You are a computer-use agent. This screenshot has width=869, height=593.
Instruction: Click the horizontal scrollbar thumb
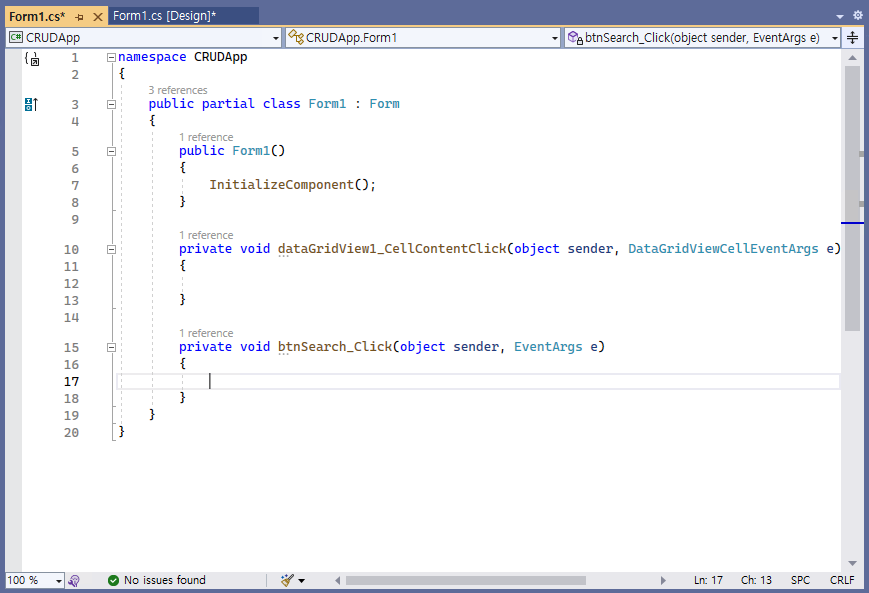(x=466, y=580)
